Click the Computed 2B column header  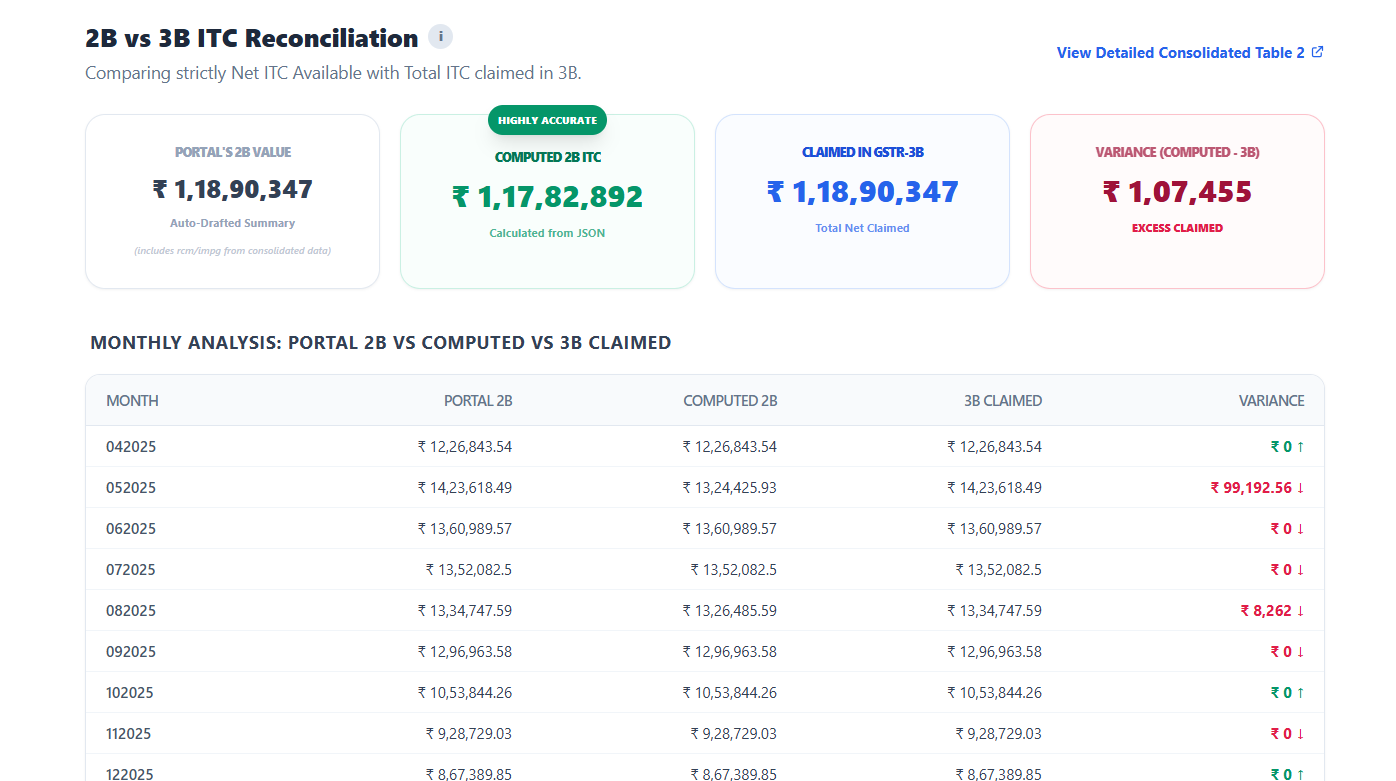tap(730, 401)
